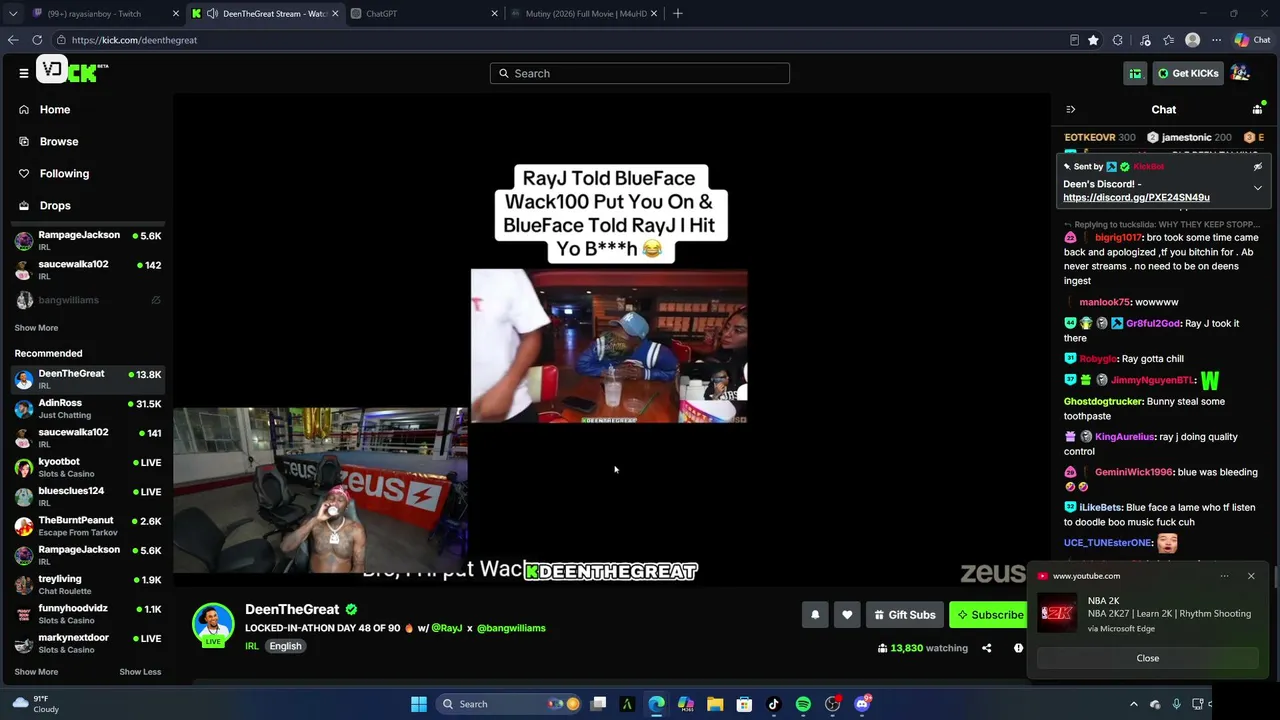
Task: Click the address bar URL
Action: 134,40
